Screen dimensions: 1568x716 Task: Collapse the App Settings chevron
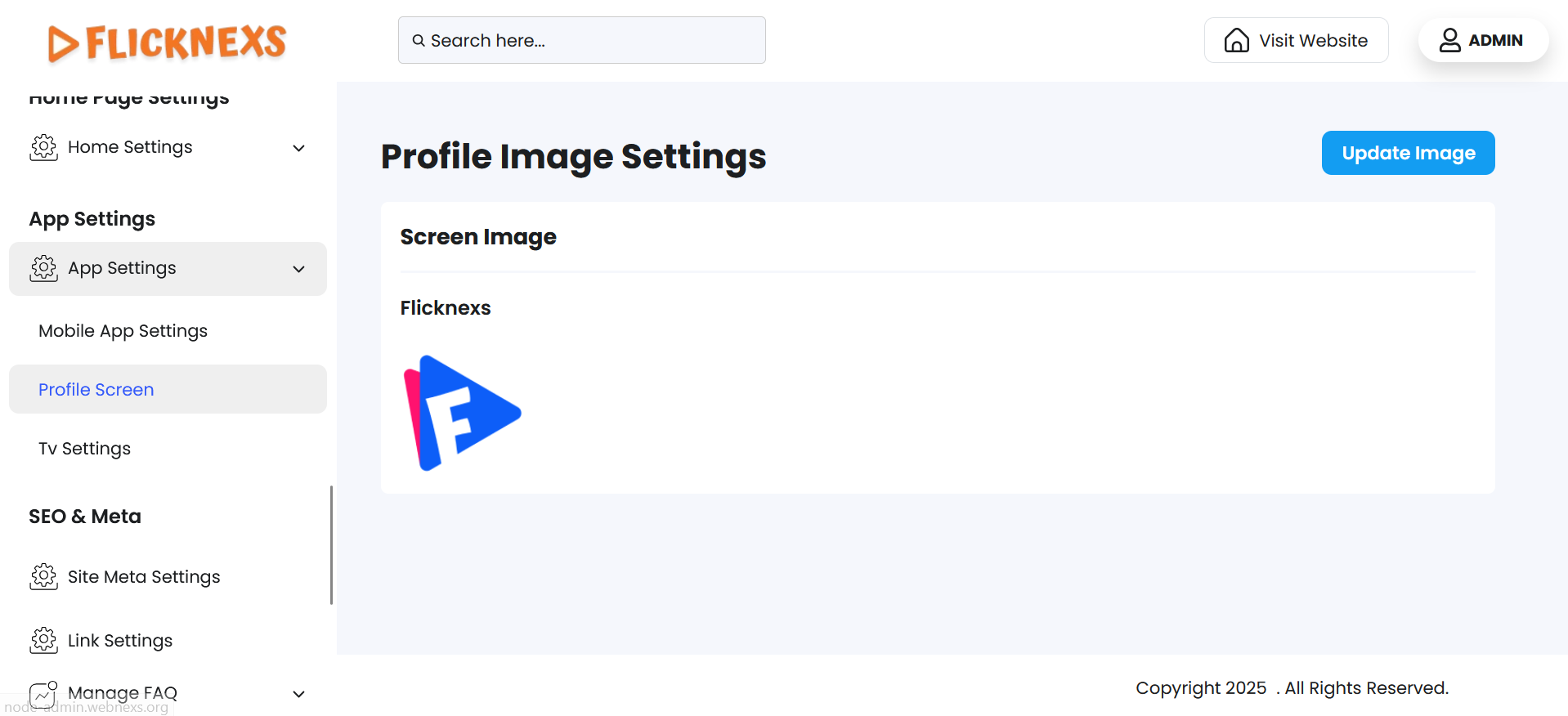[x=299, y=269]
